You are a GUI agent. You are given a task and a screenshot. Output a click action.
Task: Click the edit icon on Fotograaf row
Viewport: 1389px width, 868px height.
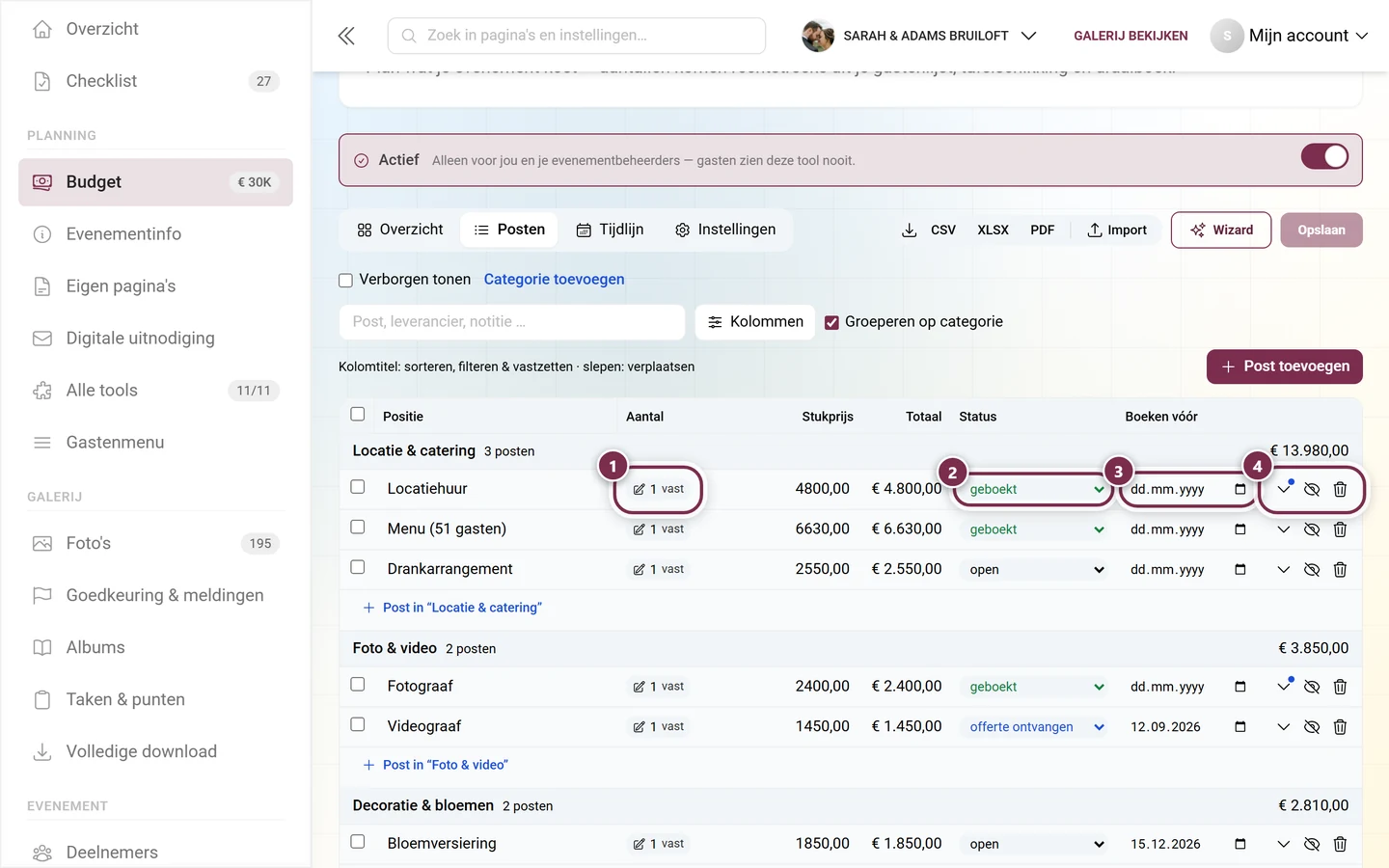tap(639, 687)
